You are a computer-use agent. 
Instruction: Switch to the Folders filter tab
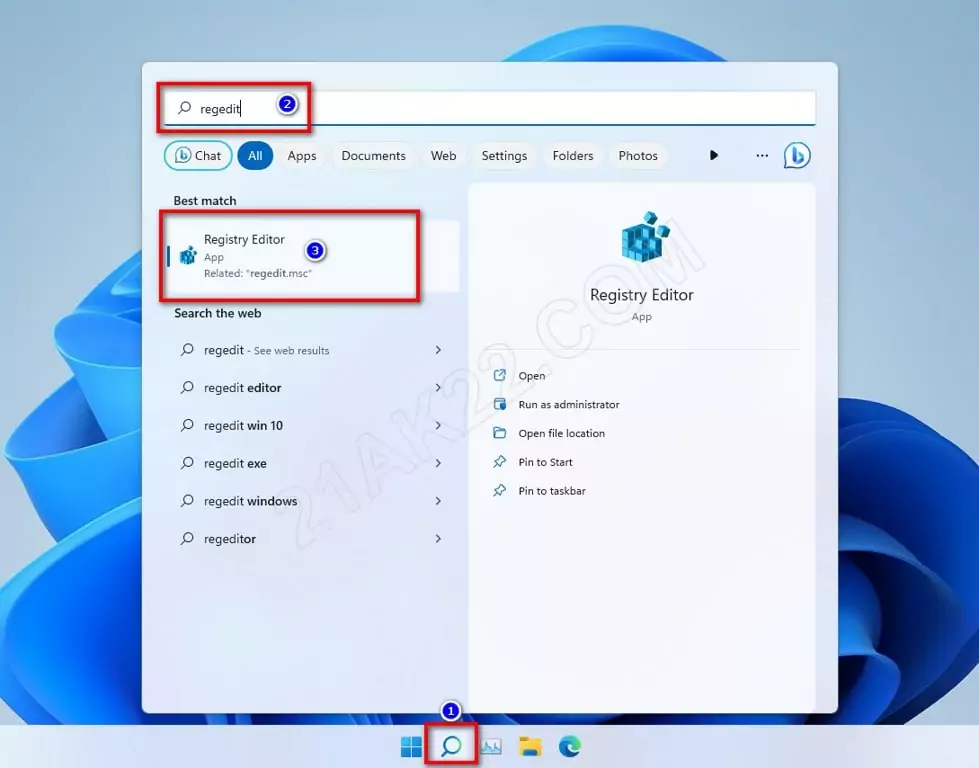(573, 155)
